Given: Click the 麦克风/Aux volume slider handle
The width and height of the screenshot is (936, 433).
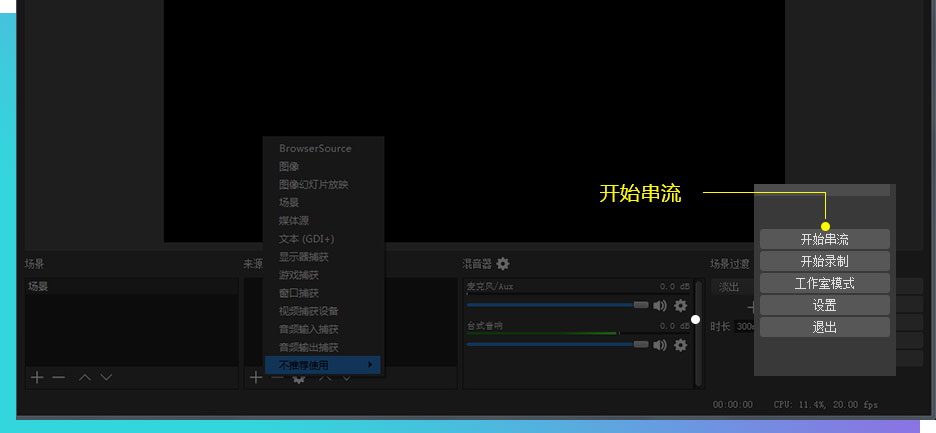Looking at the screenshot, I should pos(641,305).
